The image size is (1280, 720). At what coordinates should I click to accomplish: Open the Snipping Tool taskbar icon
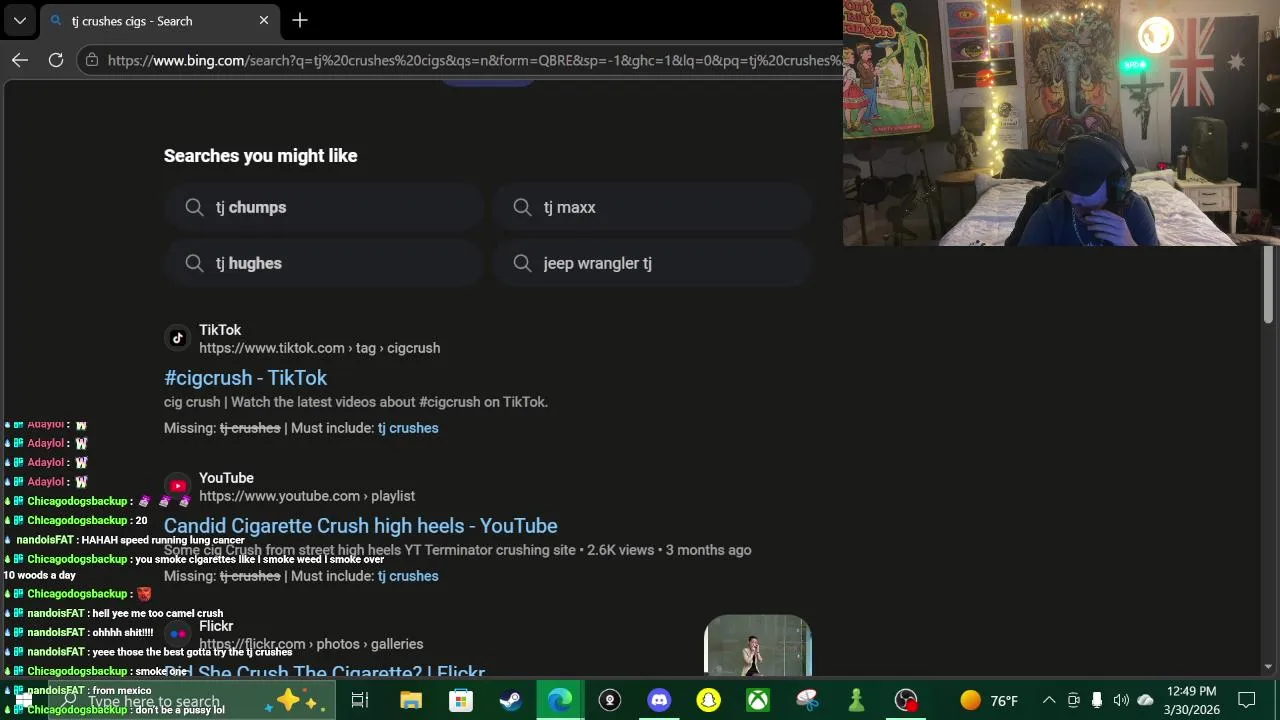tap(807, 700)
